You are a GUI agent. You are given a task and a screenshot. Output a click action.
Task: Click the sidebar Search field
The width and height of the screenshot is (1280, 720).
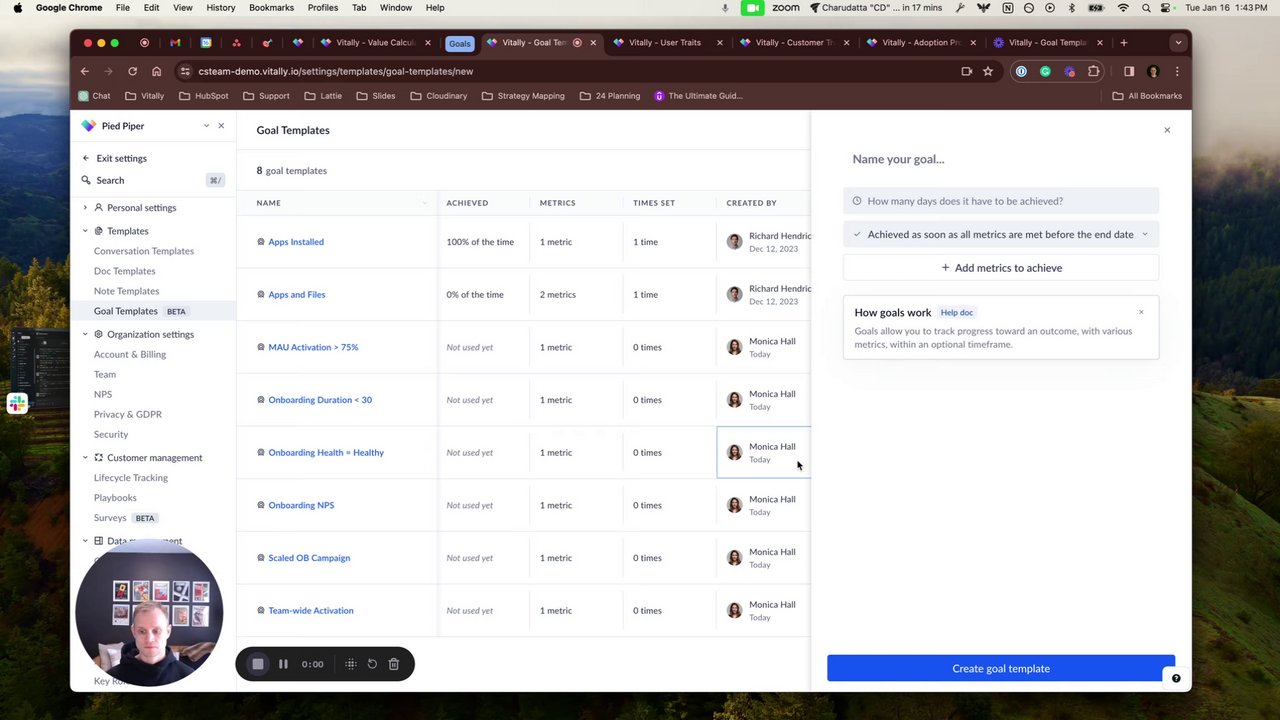click(153, 180)
